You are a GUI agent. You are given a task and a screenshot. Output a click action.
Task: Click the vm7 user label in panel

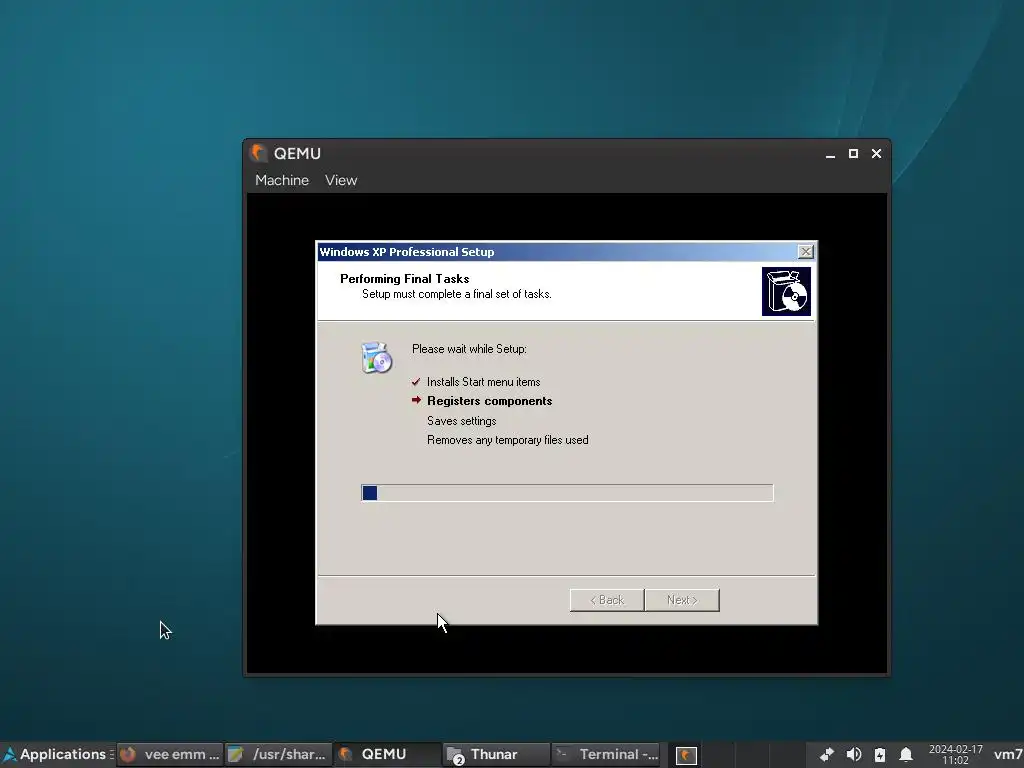coord(1008,754)
